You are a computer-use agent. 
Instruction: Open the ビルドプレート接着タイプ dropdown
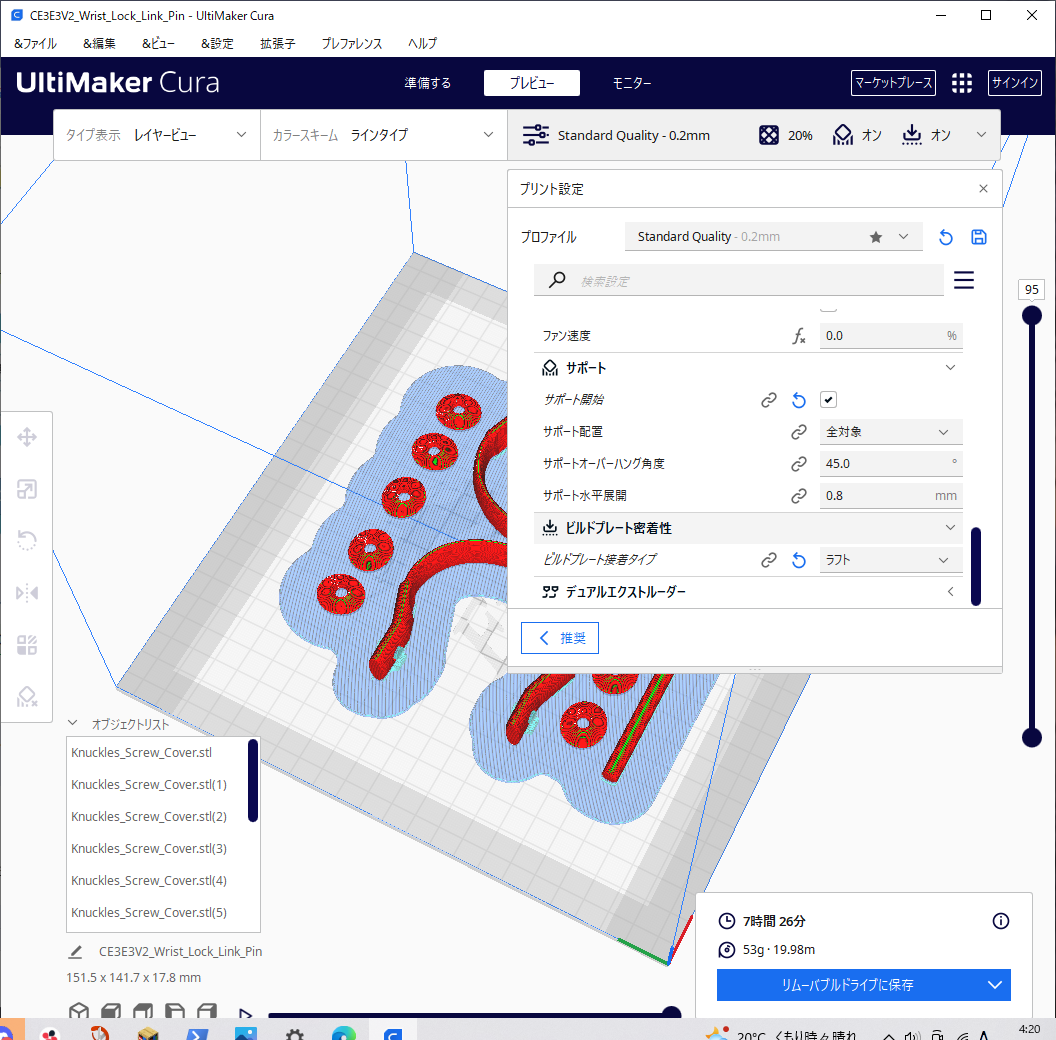pyautogui.click(x=890, y=560)
